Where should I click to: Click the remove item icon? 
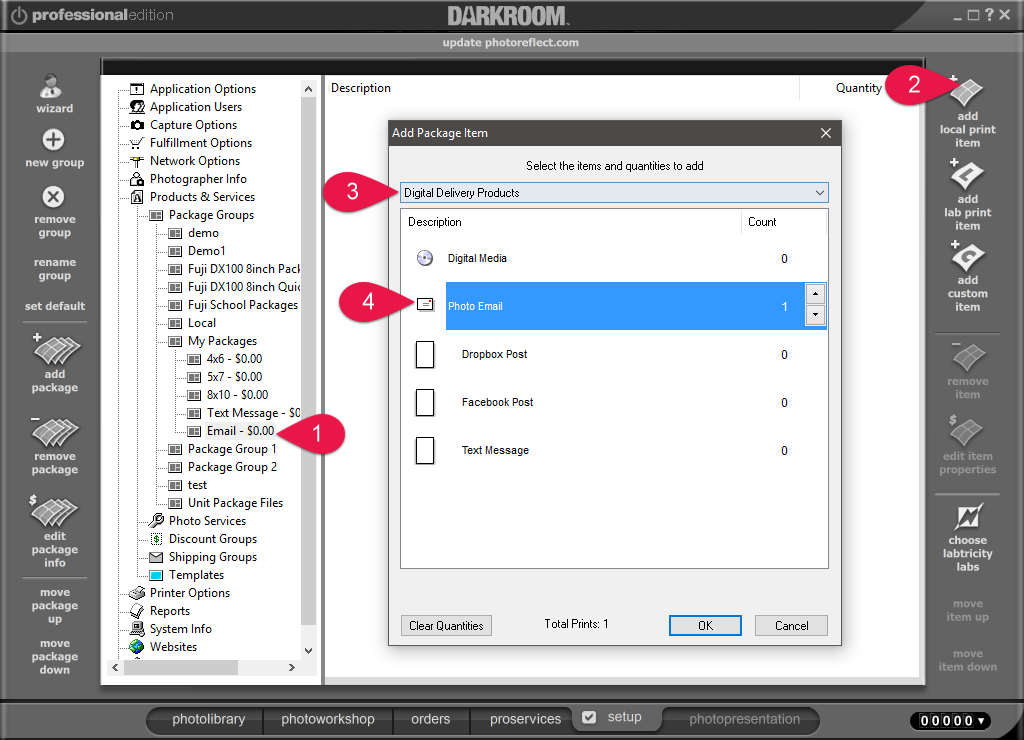coord(967,357)
